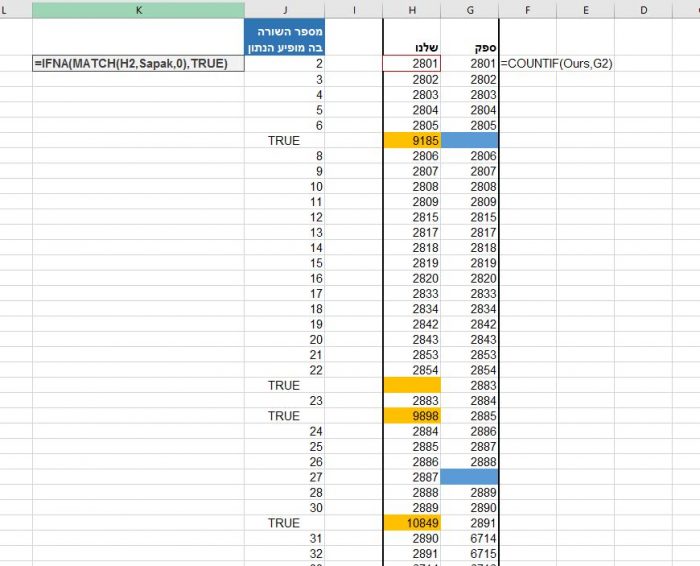700x566 pixels.
Task: Select 2833 in column G
Action: point(470,294)
